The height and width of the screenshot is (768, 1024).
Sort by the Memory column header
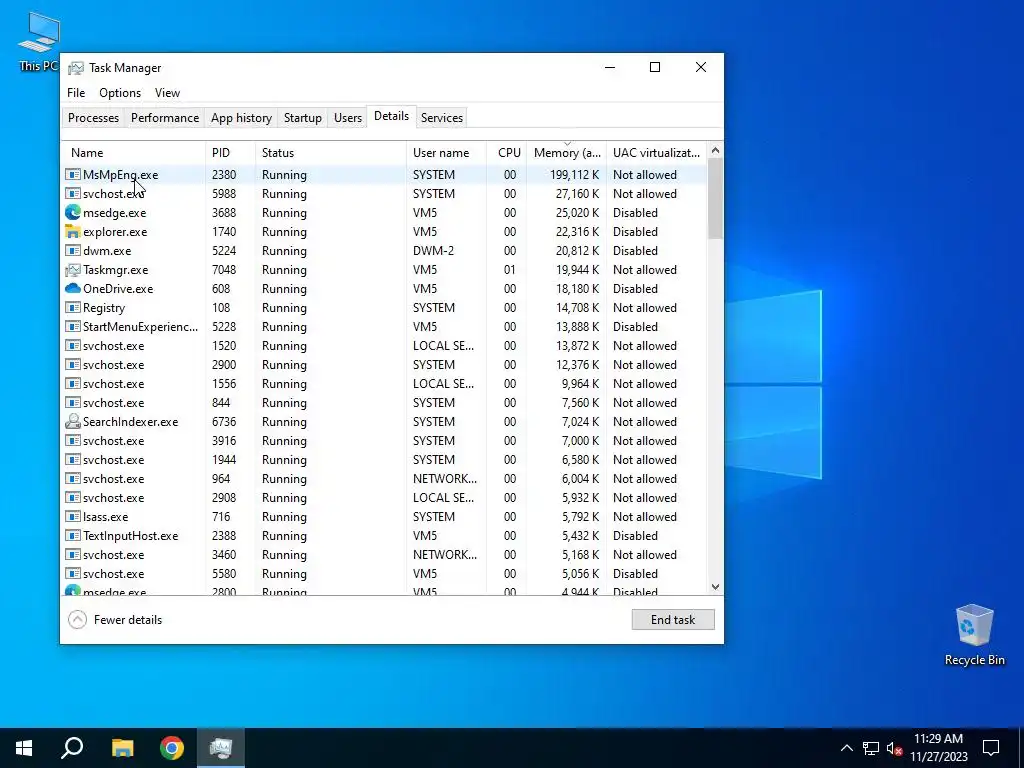[567, 153]
